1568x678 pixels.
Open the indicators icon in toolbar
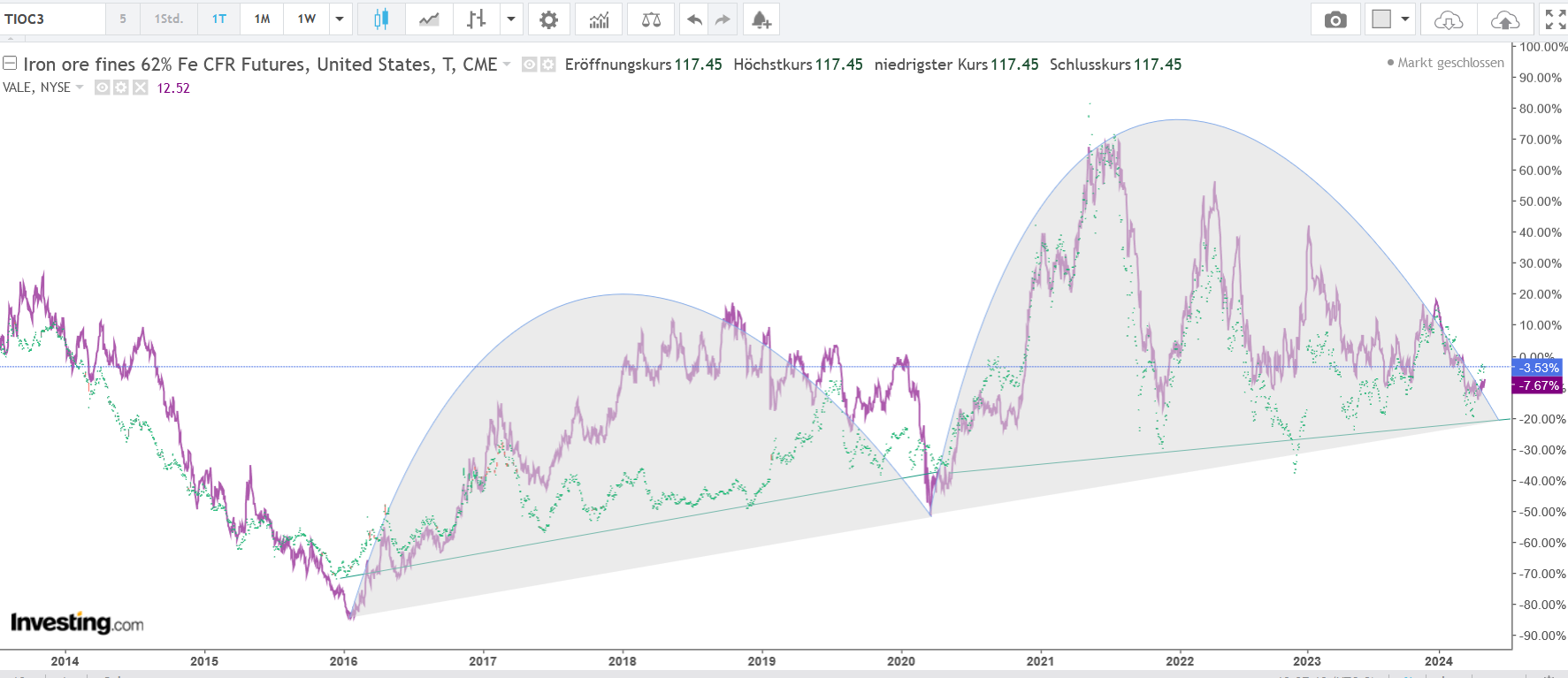point(599,19)
